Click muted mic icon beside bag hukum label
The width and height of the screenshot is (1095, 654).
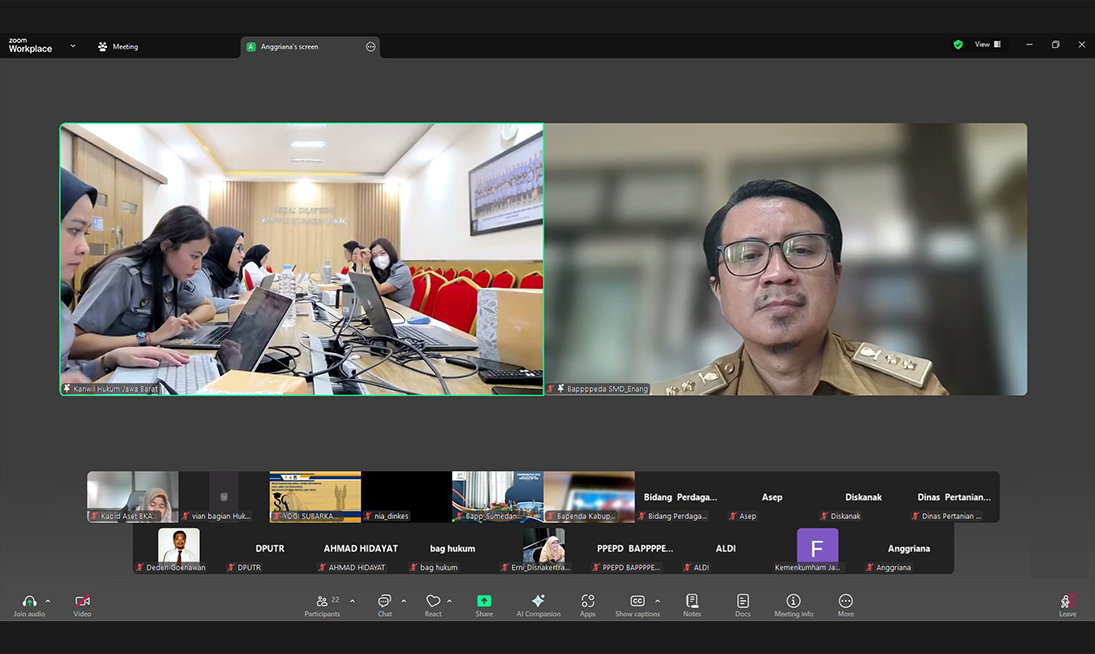(413, 567)
